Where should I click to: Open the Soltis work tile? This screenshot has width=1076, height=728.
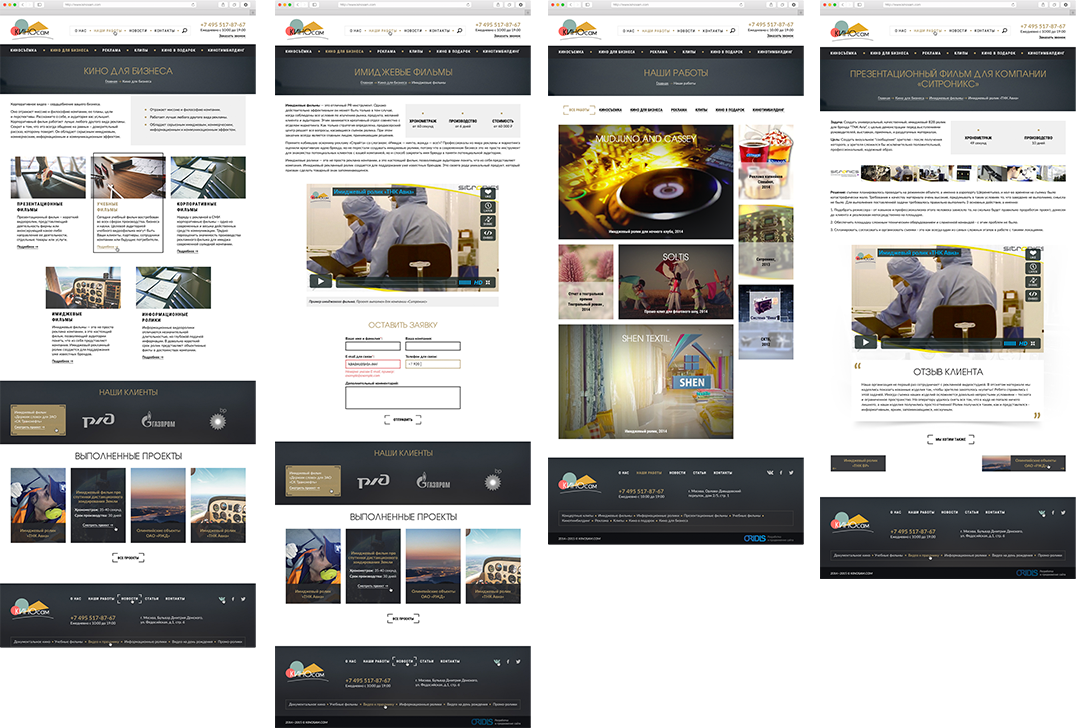(x=676, y=282)
